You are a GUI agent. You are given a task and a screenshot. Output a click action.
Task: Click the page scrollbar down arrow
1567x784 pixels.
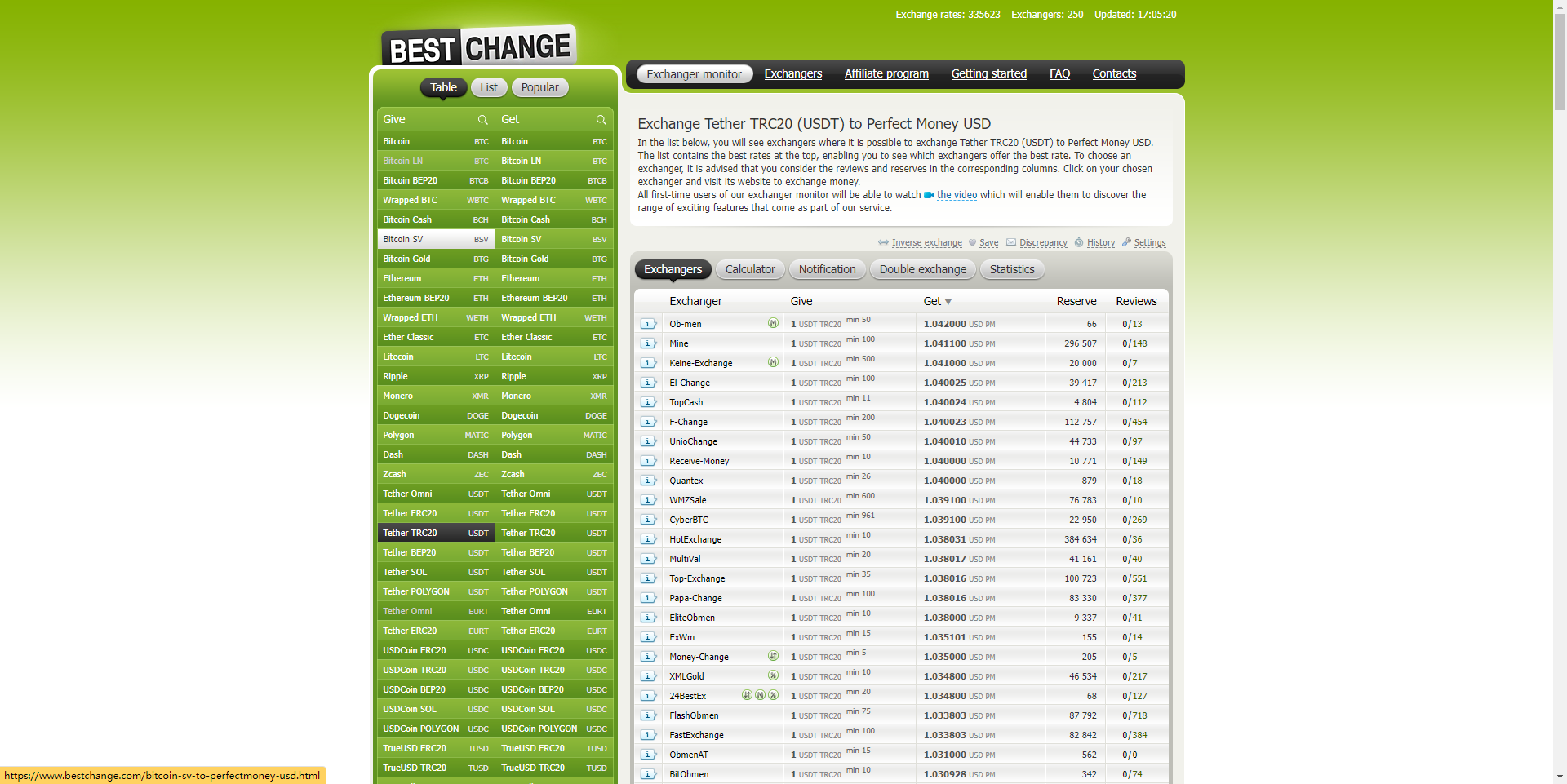1560,777
